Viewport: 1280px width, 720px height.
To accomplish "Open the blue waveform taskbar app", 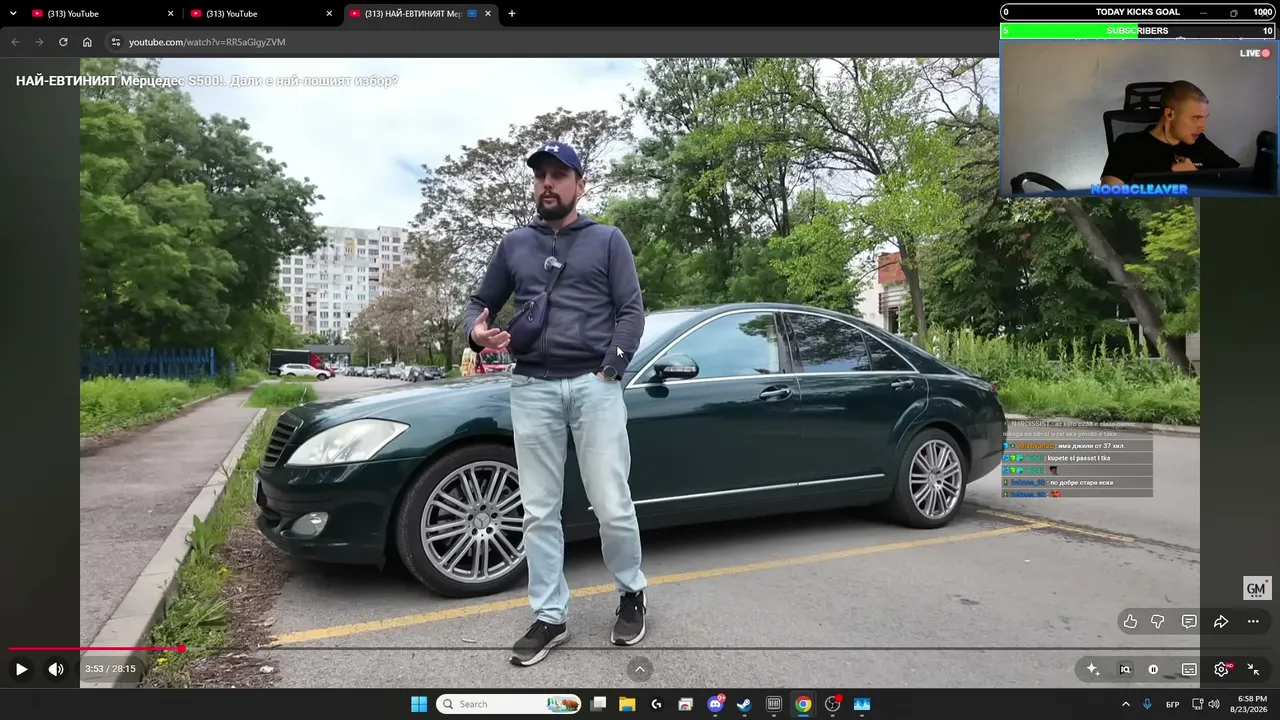I will (862, 704).
